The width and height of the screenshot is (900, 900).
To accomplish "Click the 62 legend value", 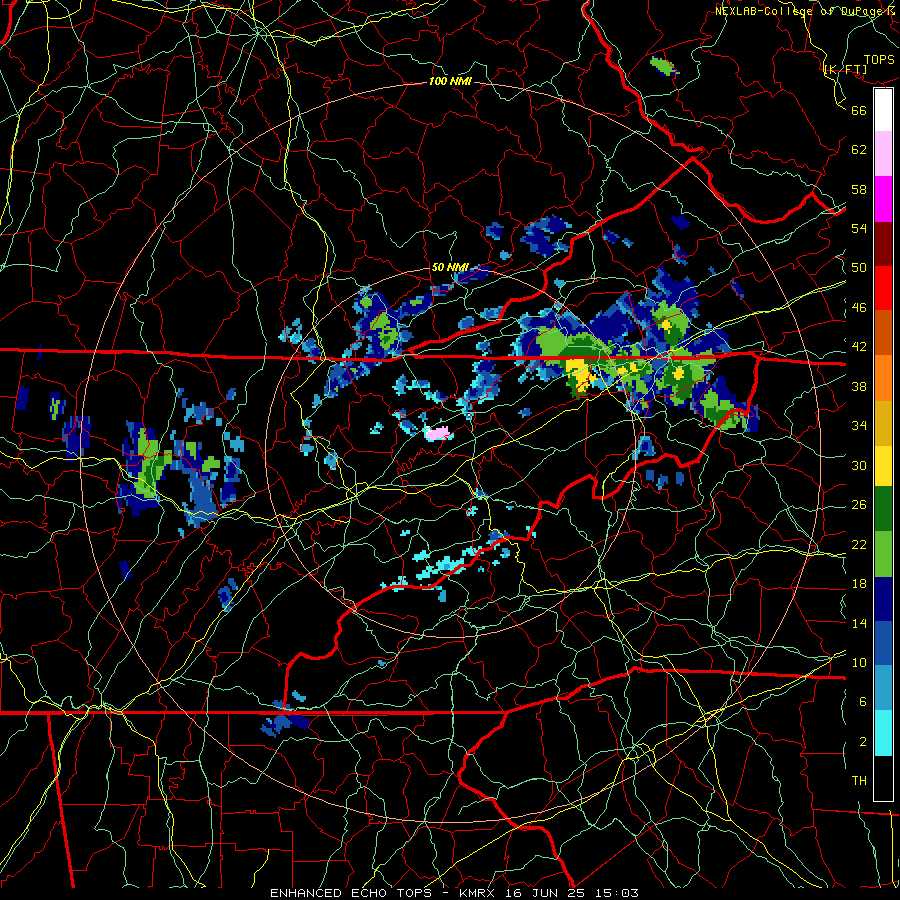I will 859,150.
